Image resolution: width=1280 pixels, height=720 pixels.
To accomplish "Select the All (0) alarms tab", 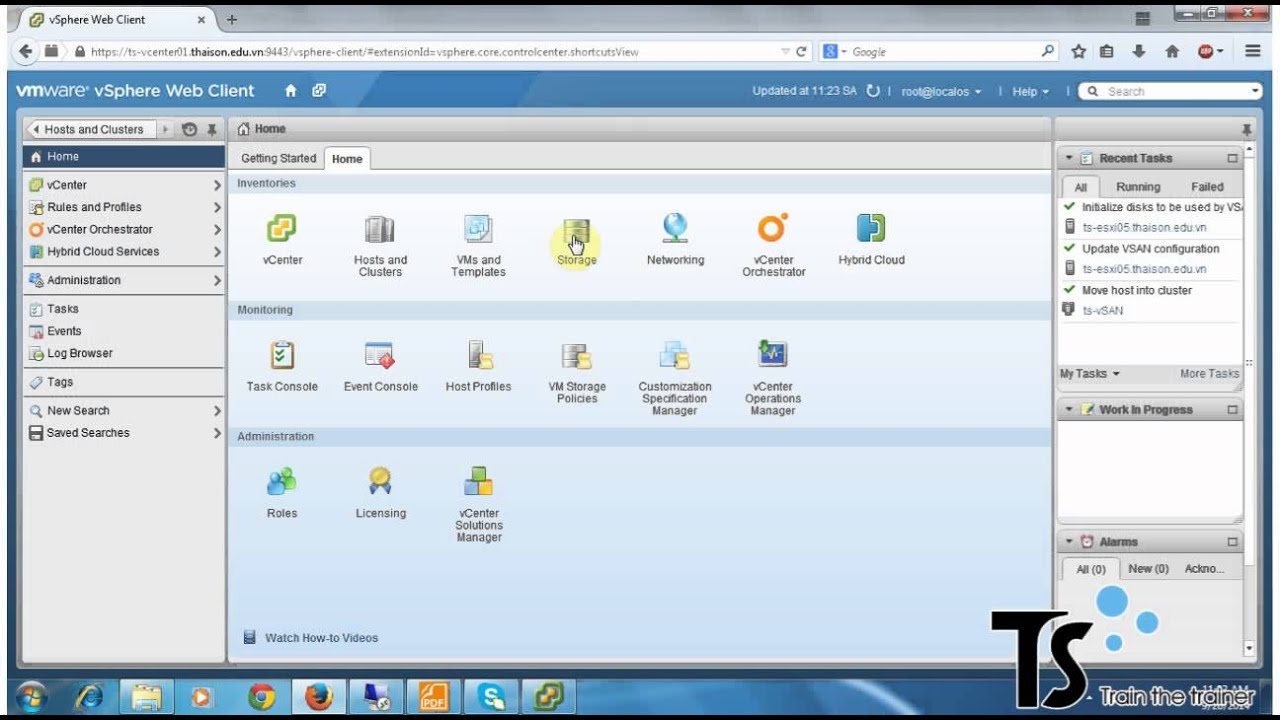I will tap(1091, 569).
